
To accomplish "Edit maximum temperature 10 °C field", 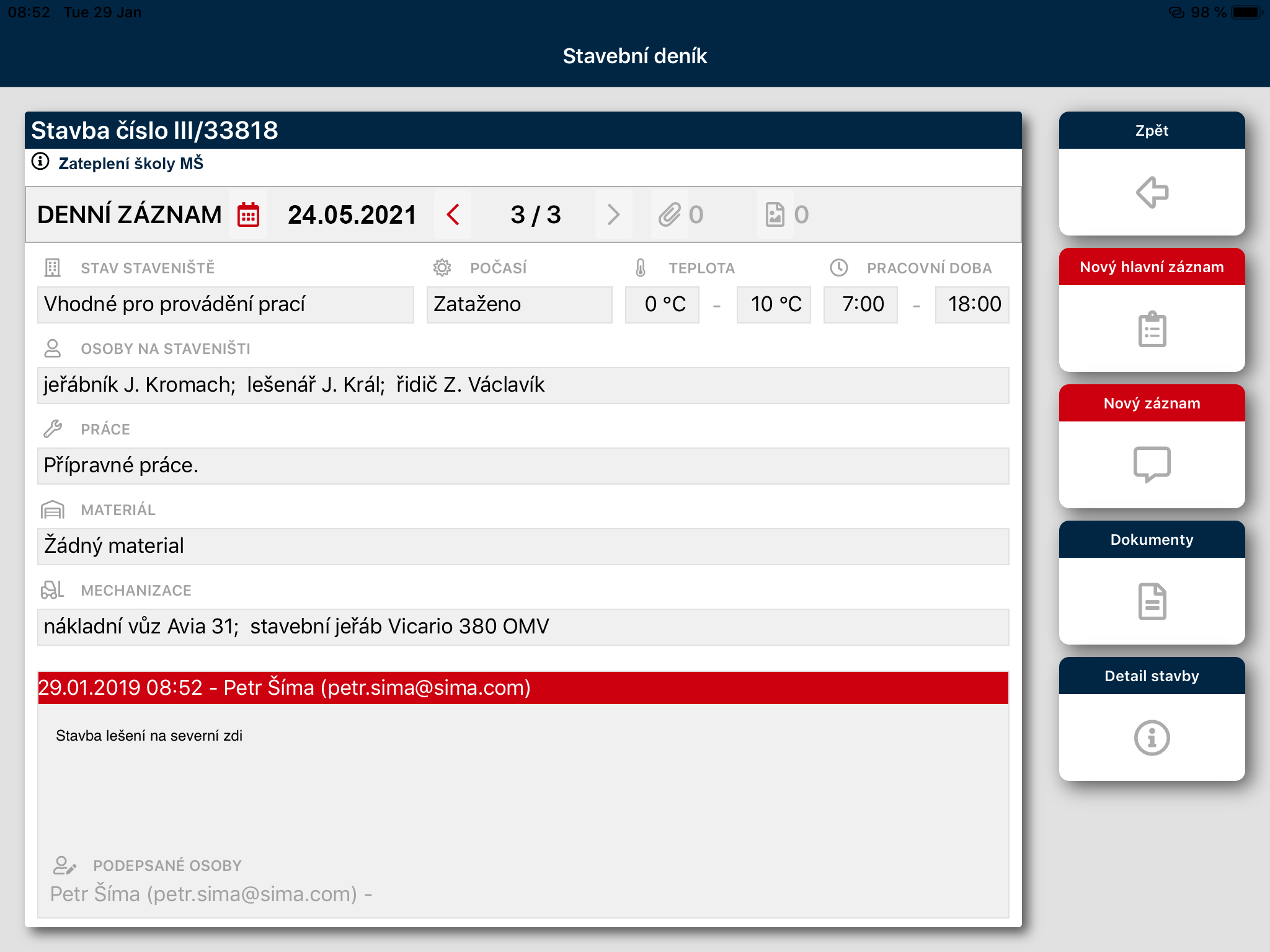I will pyautogui.click(x=773, y=304).
